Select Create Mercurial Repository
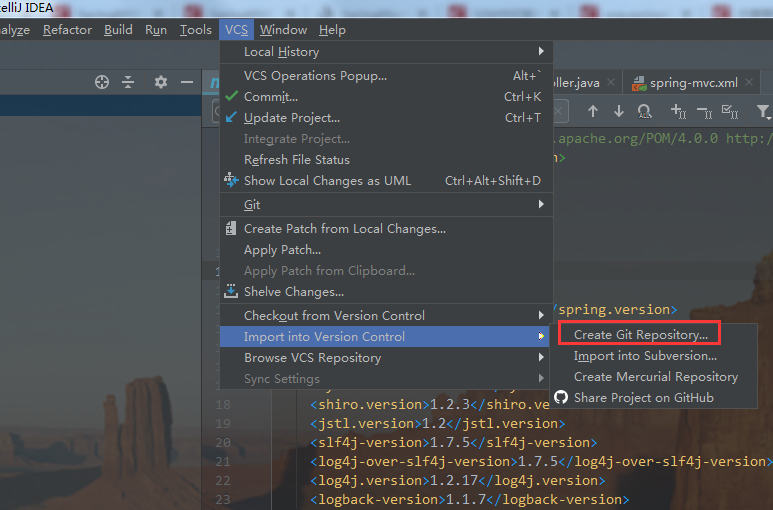This screenshot has height=510, width=773. 654,377
